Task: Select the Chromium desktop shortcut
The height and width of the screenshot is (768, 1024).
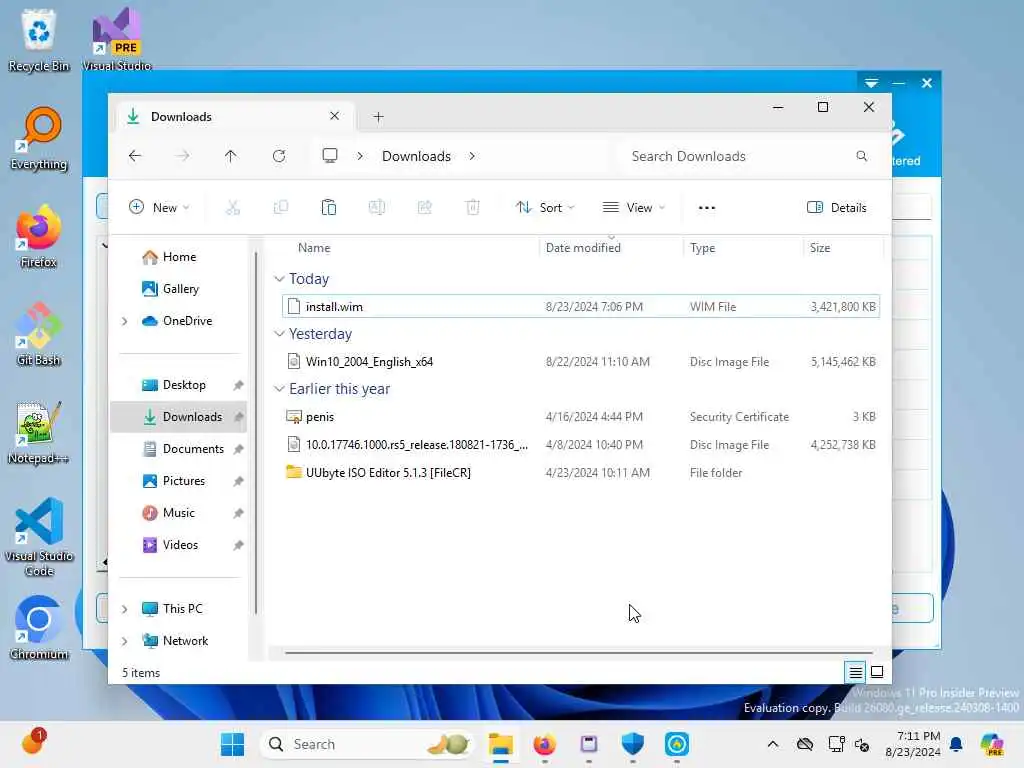Action: point(39,628)
